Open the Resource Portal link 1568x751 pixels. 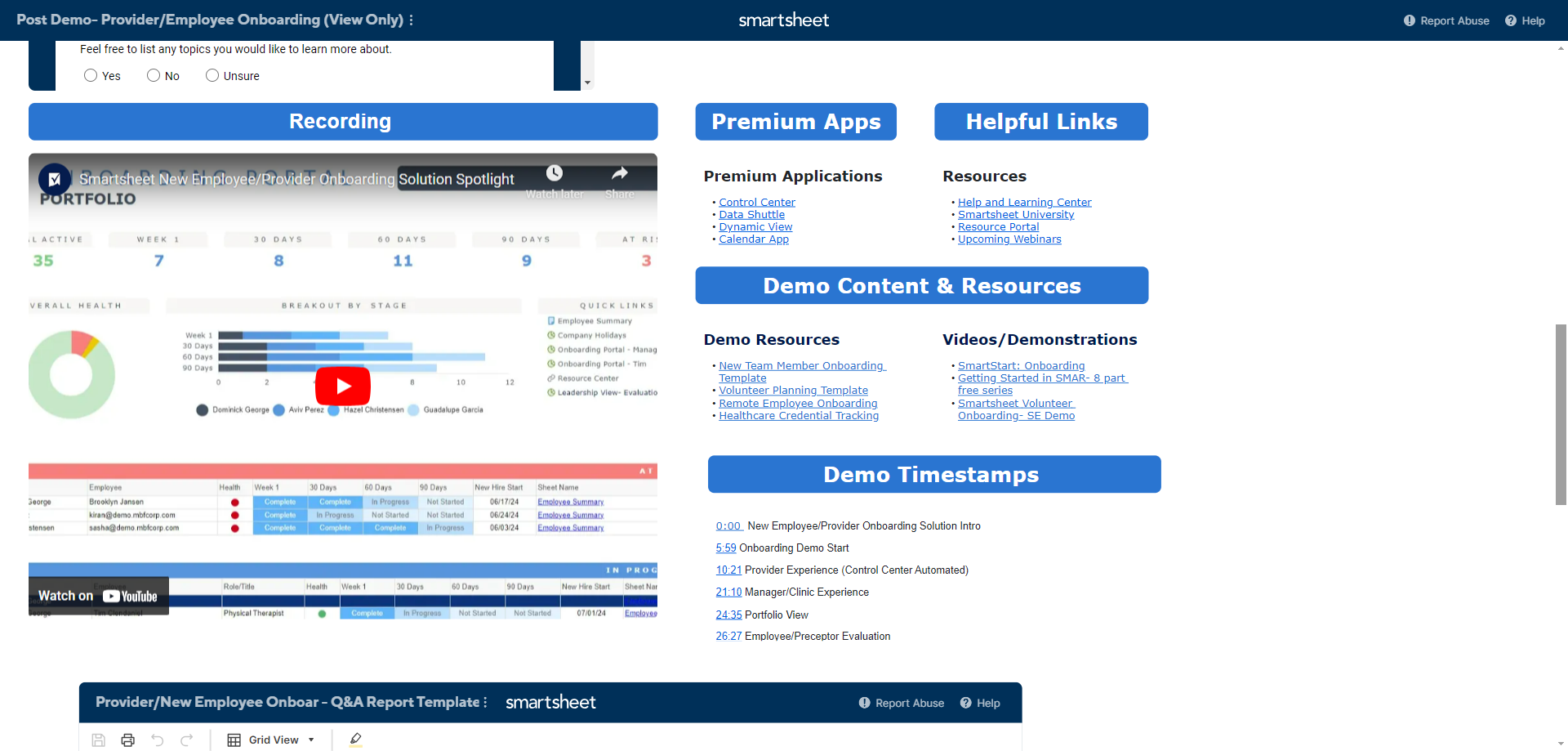pyautogui.click(x=998, y=226)
